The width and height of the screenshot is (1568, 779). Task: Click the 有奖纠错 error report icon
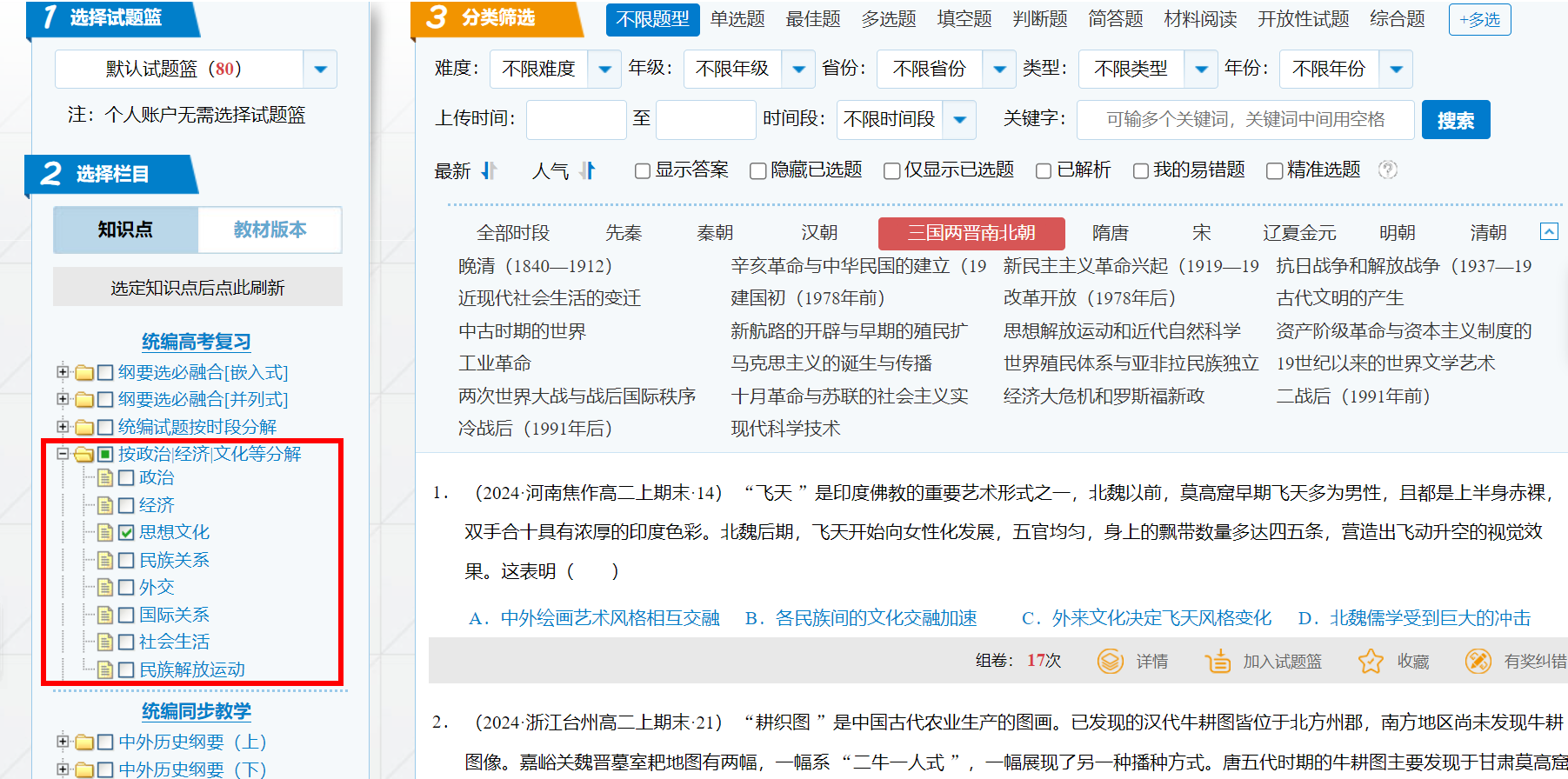[1478, 662]
